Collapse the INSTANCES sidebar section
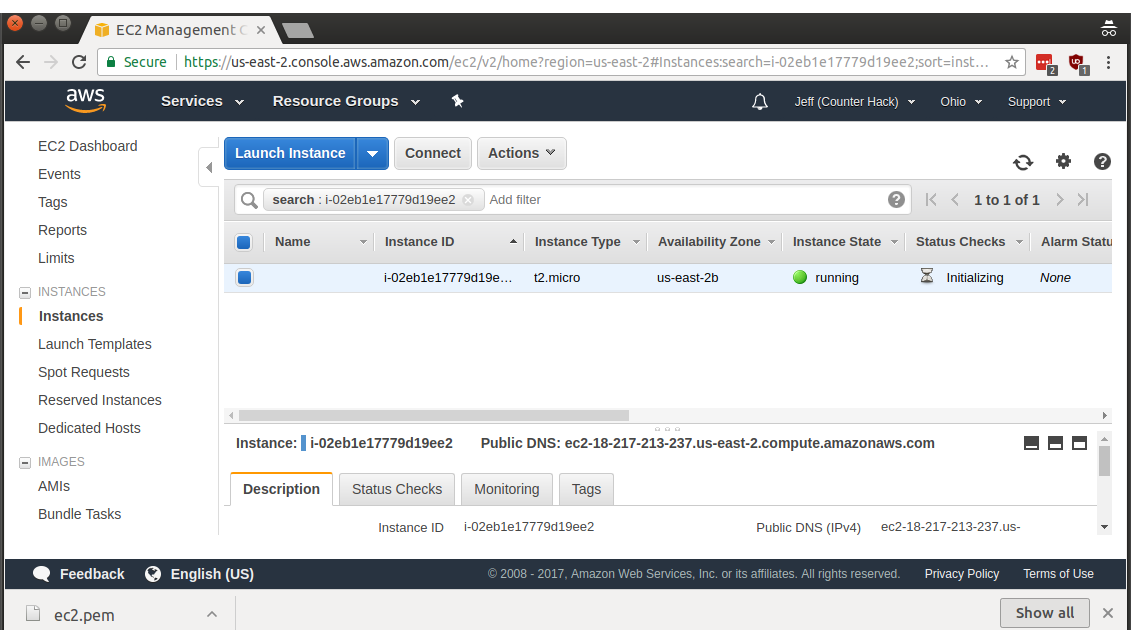This screenshot has width=1131, height=643. (x=25, y=292)
